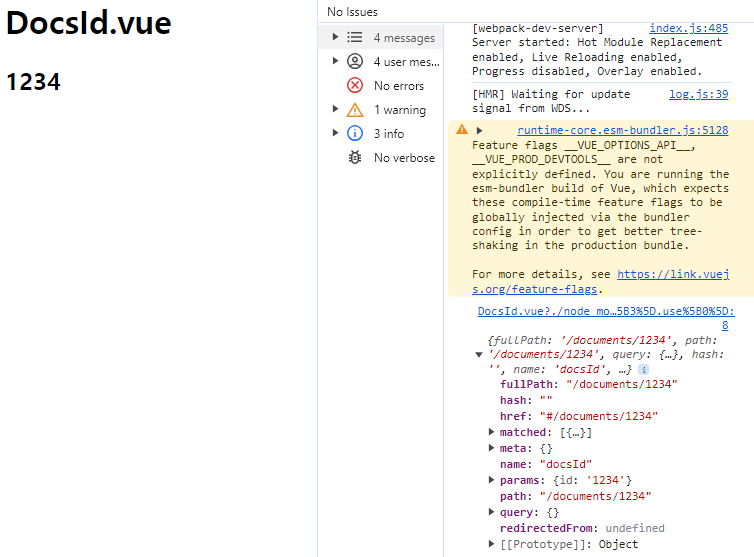Click the warning triangle sidebar icon
Screen dimensions: 754x557
355,110
